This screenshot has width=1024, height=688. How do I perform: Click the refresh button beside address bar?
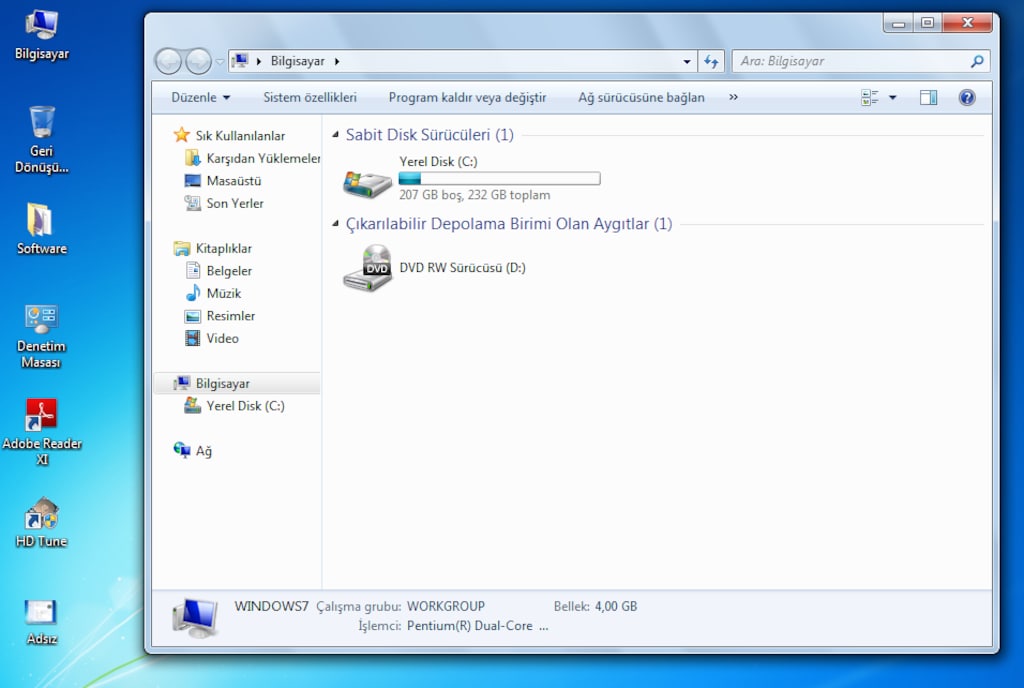click(711, 61)
